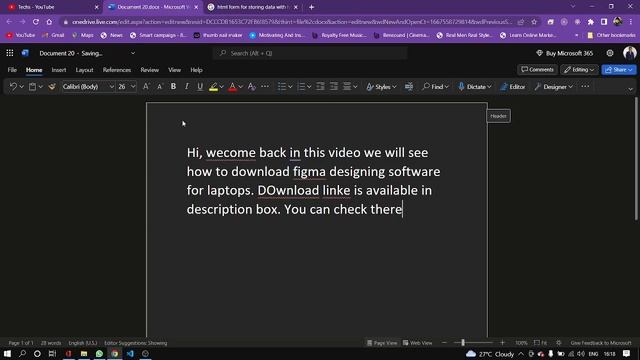Increase font size with Grow Font
This screenshot has width=640, height=360.
(146, 87)
